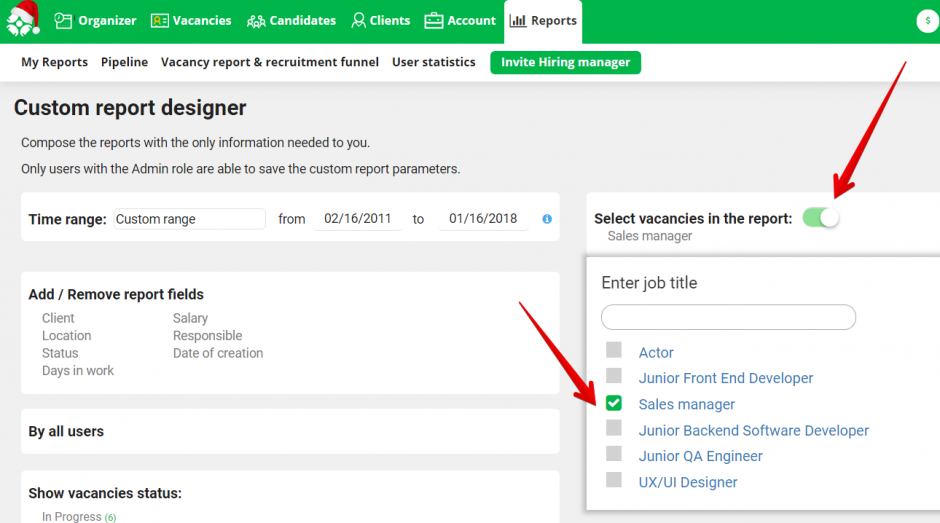Viewport: 940px width, 523px height.
Task: Toggle the Select vacancies in the report switch
Action: tap(820, 217)
